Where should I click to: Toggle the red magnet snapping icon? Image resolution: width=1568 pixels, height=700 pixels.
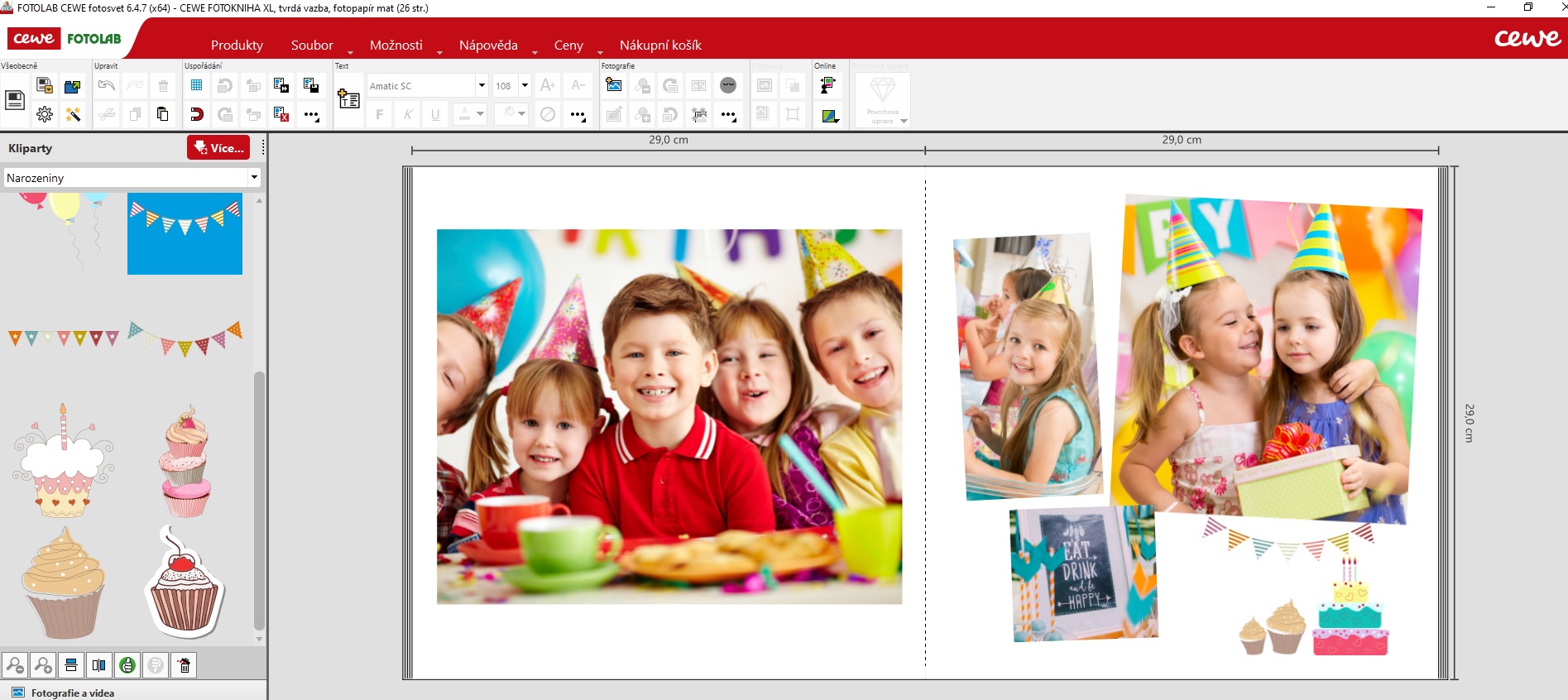click(196, 114)
